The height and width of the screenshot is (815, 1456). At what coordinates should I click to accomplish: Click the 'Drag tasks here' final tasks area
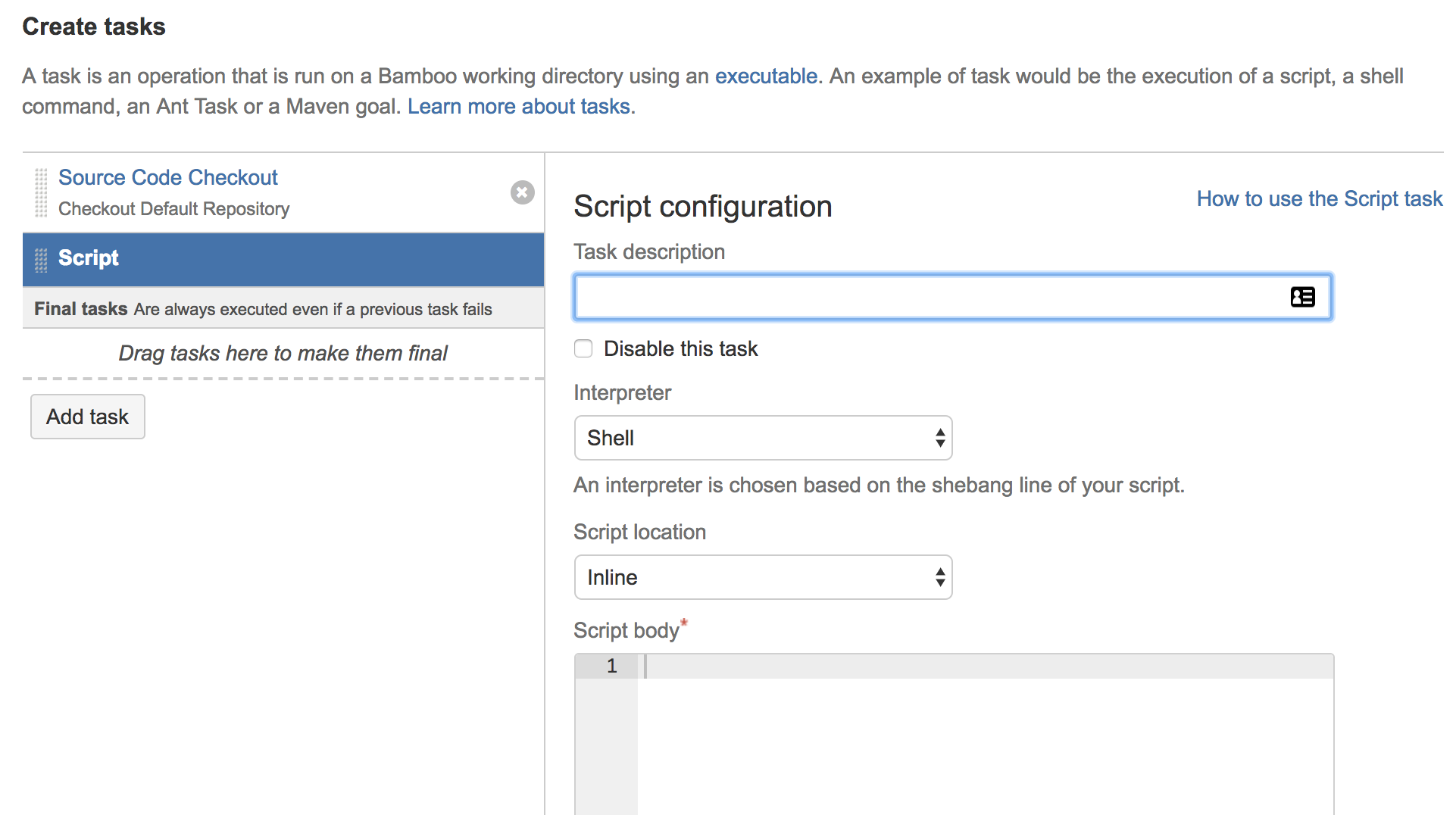pos(283,353)
